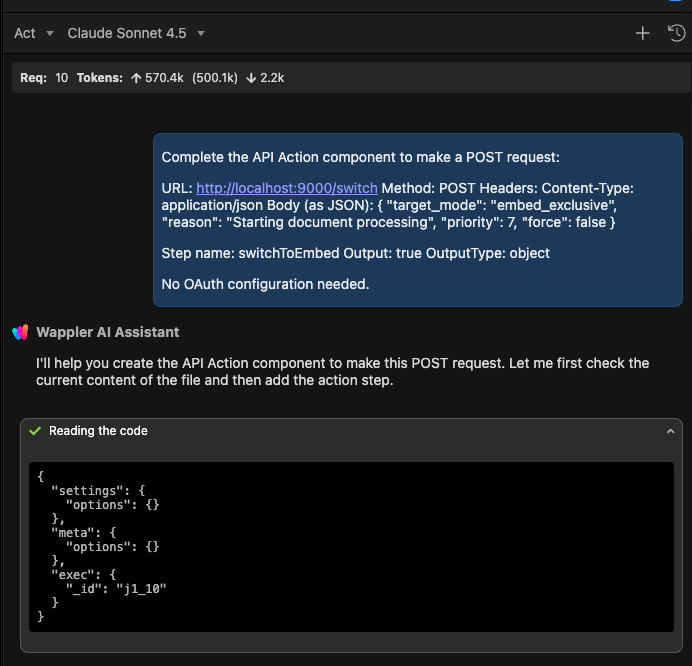Image resolution: width=692 pixels, height=666 pixels.
Task: Open the localhost:9000/switch link
Action: tap(286, 188)
